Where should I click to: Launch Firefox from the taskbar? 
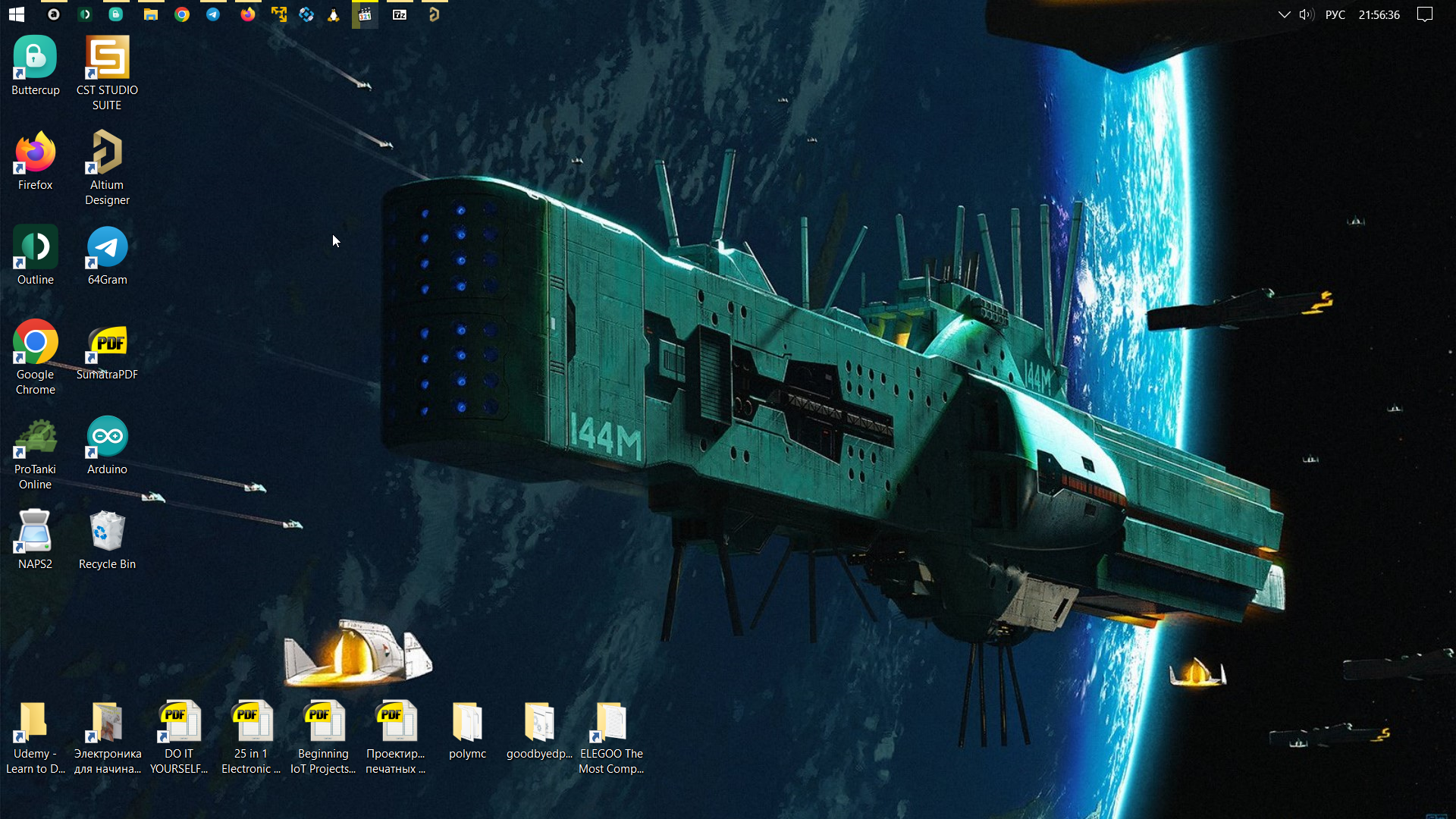(x=248, y=14)
